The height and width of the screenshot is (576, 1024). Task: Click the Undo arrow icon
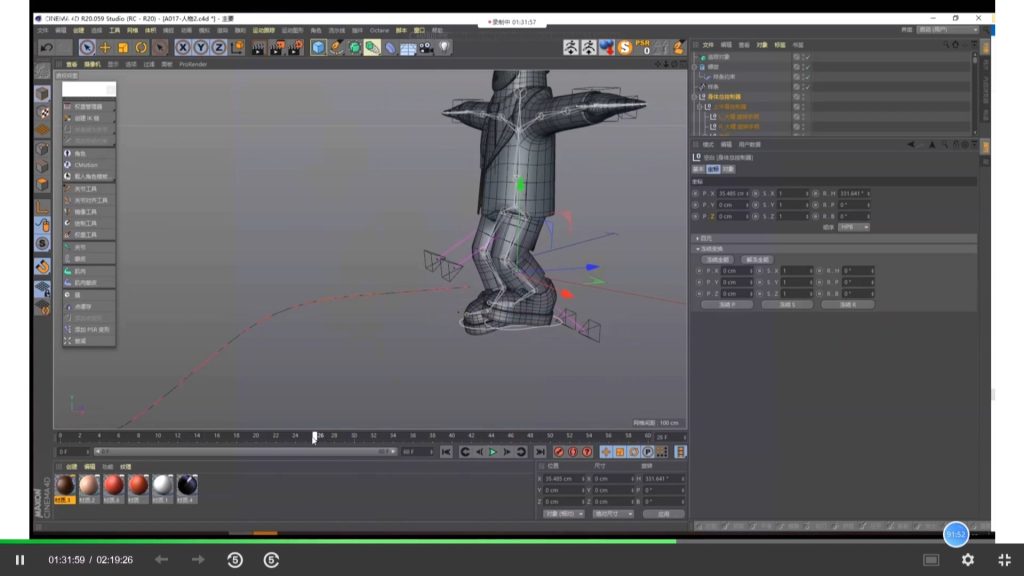pyautogui.click(x=46, y=47)
